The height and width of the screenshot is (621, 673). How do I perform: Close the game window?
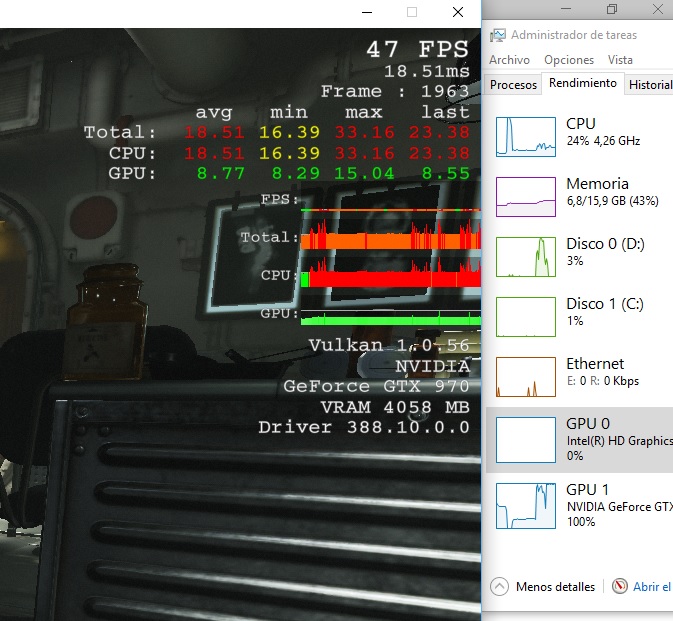pos(458,12)
